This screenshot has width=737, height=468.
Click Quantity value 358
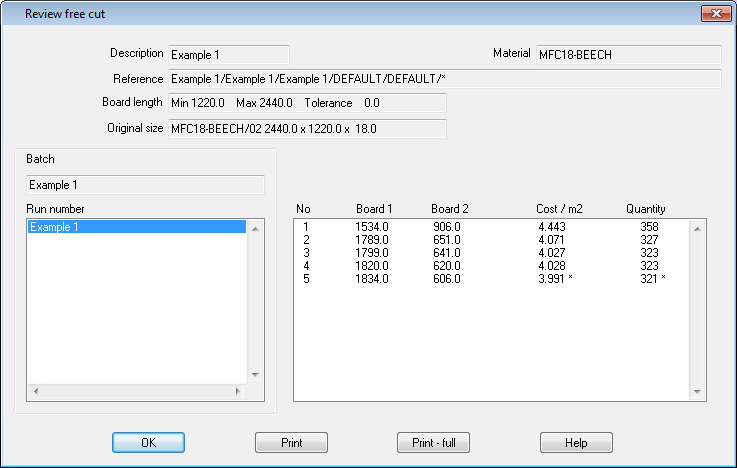[649, 227]
